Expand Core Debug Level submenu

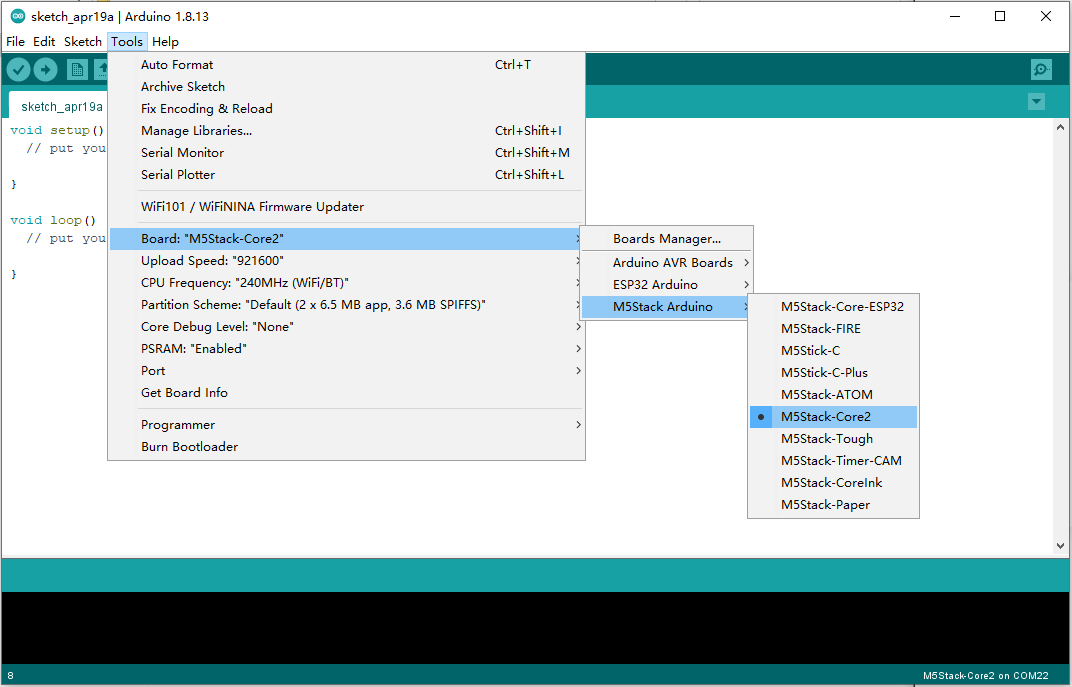347,327
